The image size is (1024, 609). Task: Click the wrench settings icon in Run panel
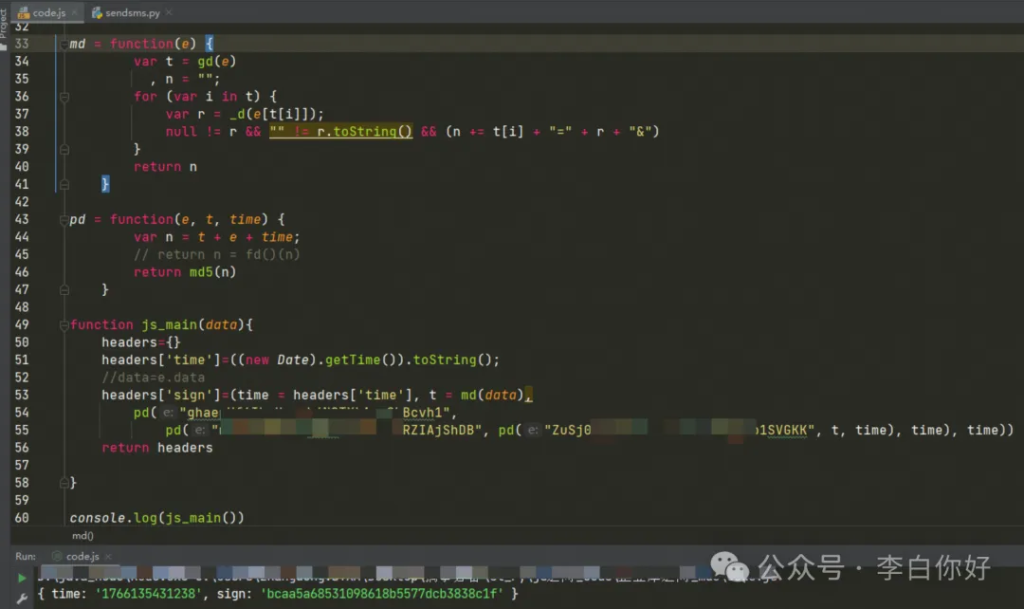pos(22,596)
